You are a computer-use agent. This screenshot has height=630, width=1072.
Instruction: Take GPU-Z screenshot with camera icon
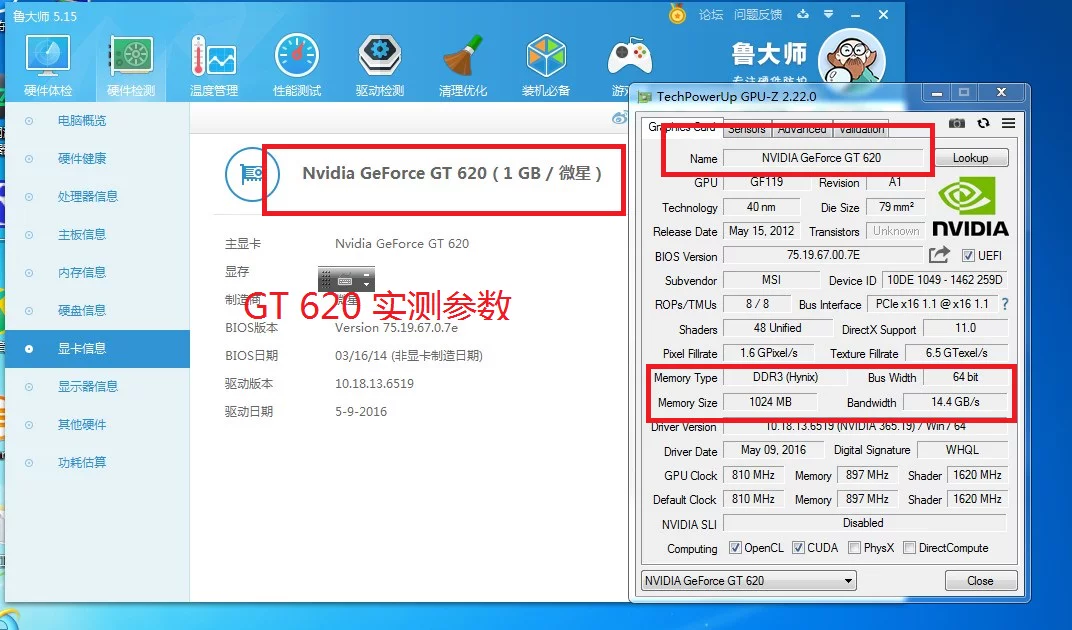956,123
